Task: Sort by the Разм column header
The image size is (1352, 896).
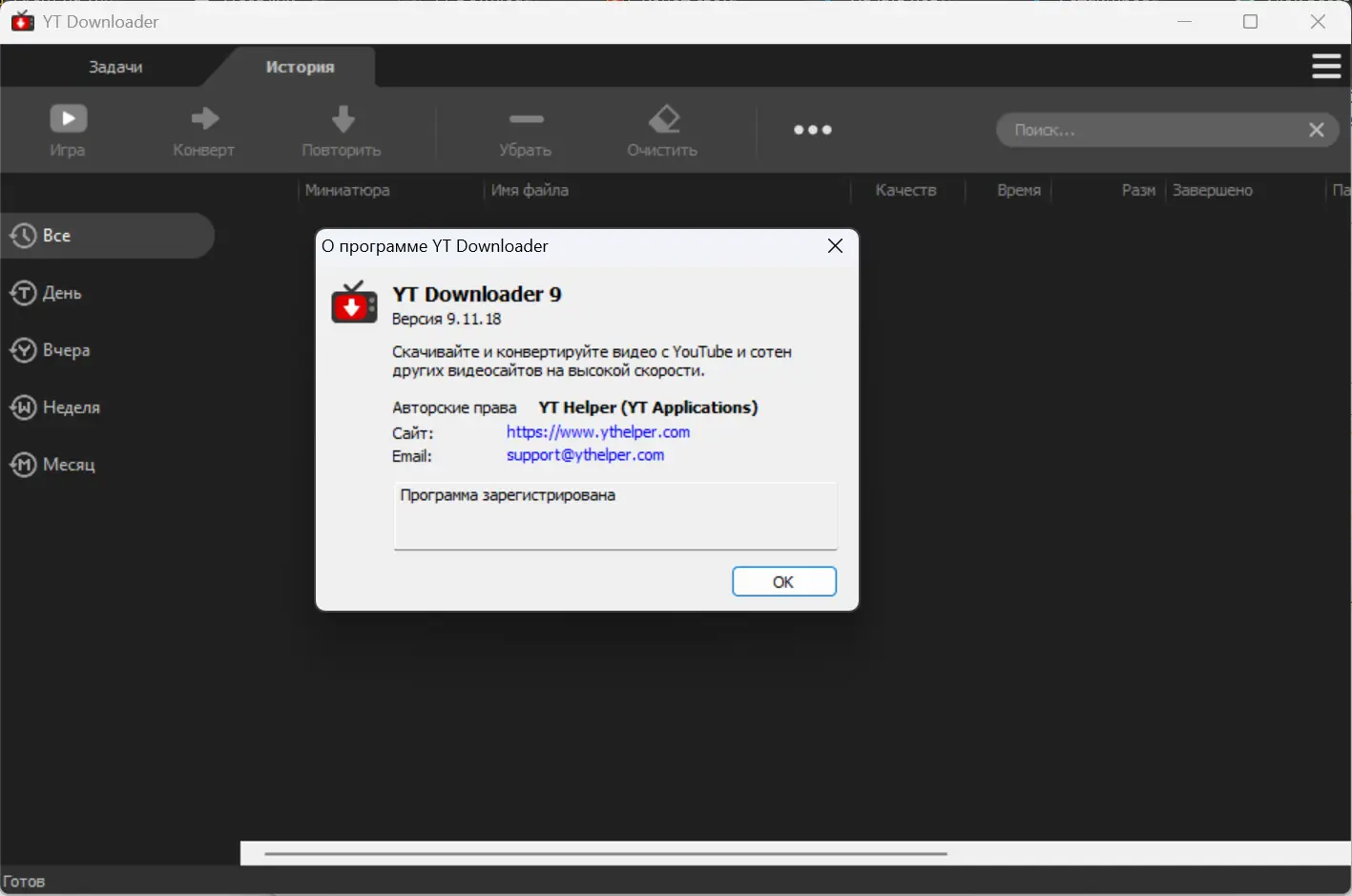Action: point(1138,190)
